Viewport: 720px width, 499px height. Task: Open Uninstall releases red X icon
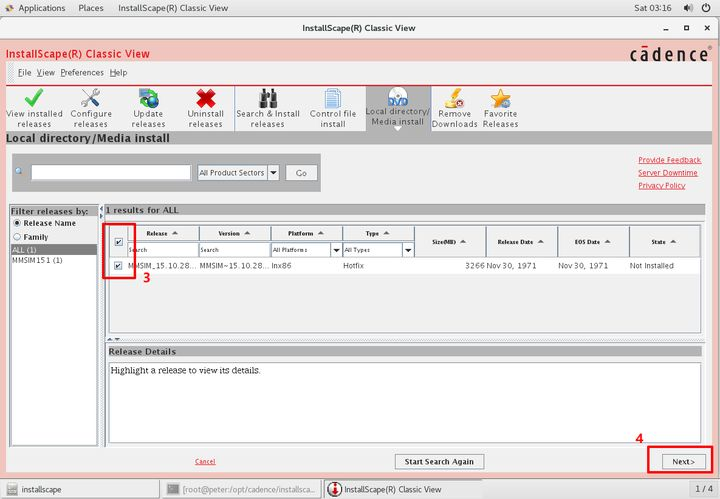point(206,98)
